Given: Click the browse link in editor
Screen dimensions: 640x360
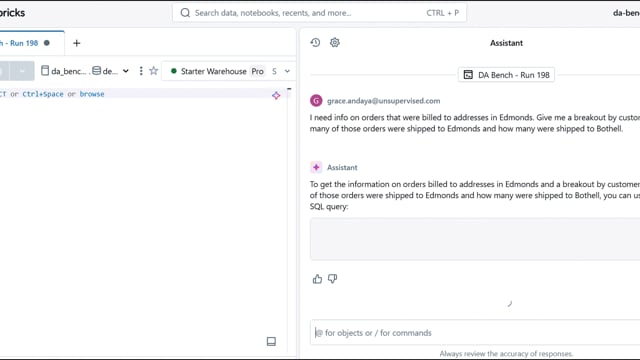Looking at the screenshot, I should click(92, 94).
